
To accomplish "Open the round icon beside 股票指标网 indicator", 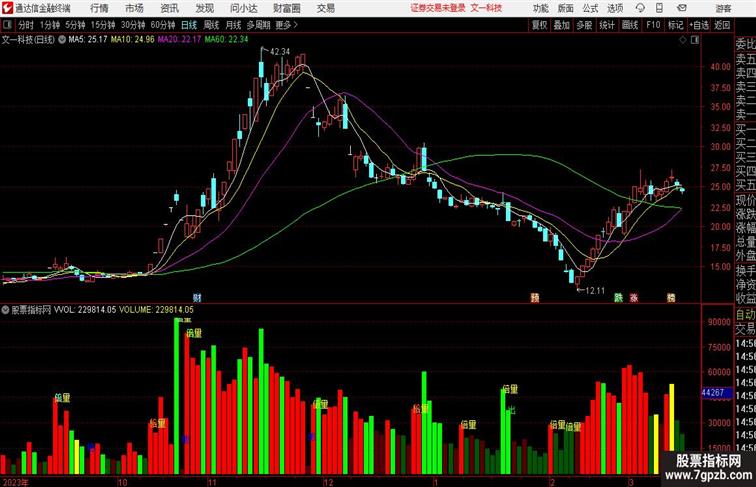I will coord(5,310).
